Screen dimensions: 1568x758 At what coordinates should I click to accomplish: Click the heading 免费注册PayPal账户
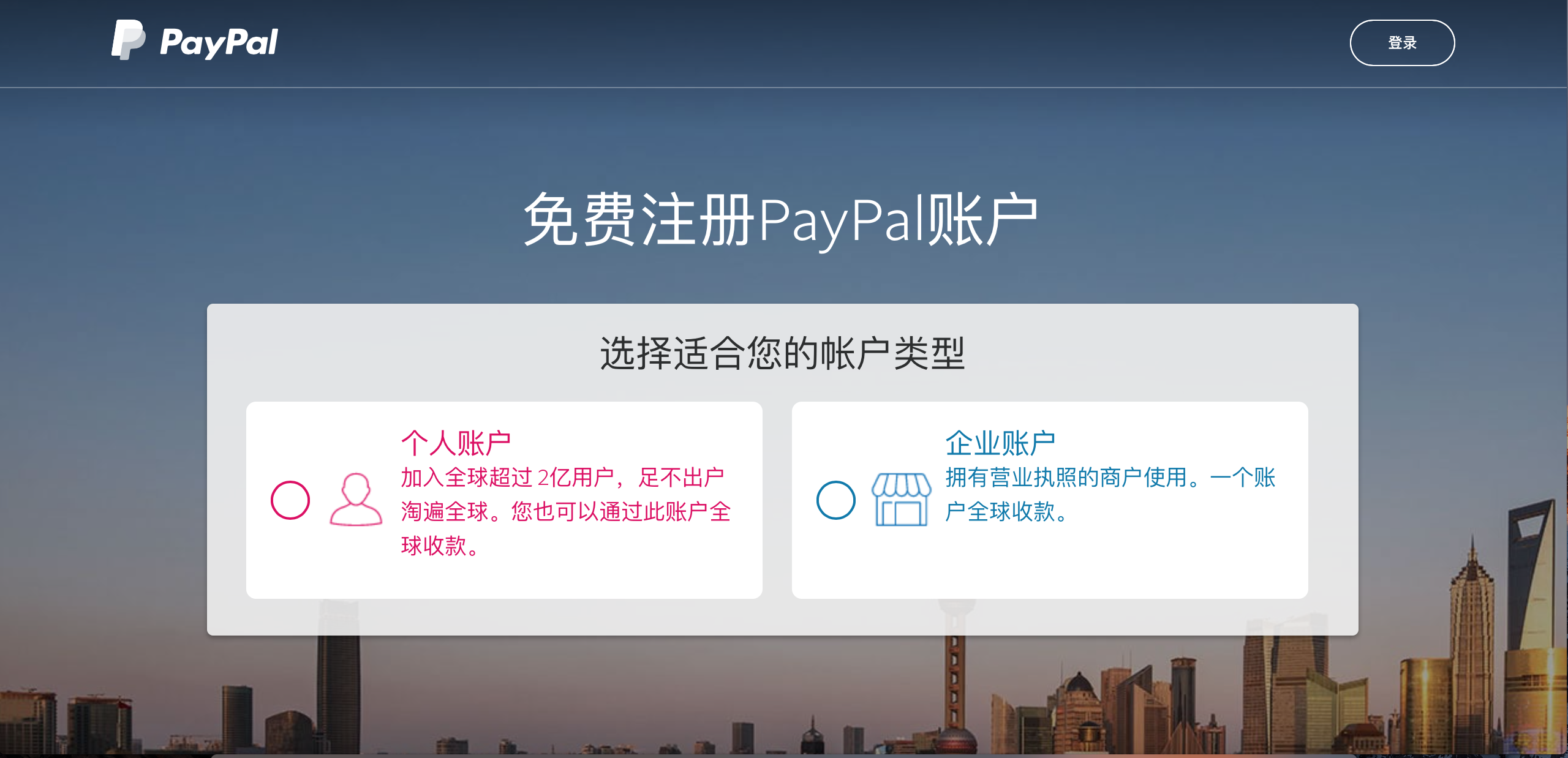click(x=781, y=220)
